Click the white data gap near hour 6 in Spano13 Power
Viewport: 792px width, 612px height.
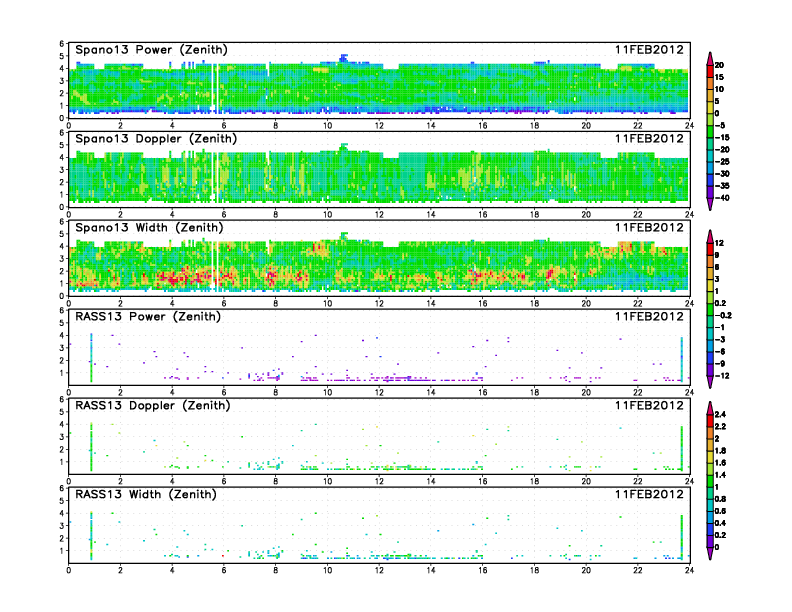point(216,88)
